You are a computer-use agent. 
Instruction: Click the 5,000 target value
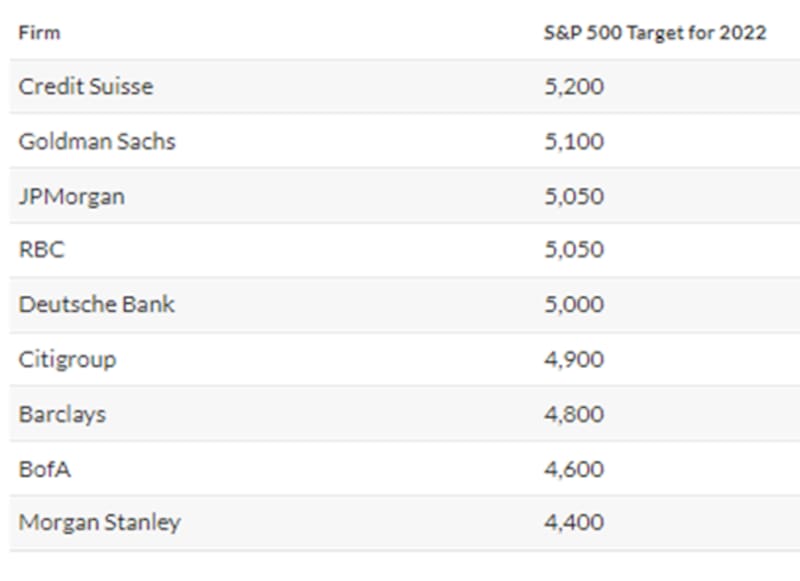pos(574,304)
